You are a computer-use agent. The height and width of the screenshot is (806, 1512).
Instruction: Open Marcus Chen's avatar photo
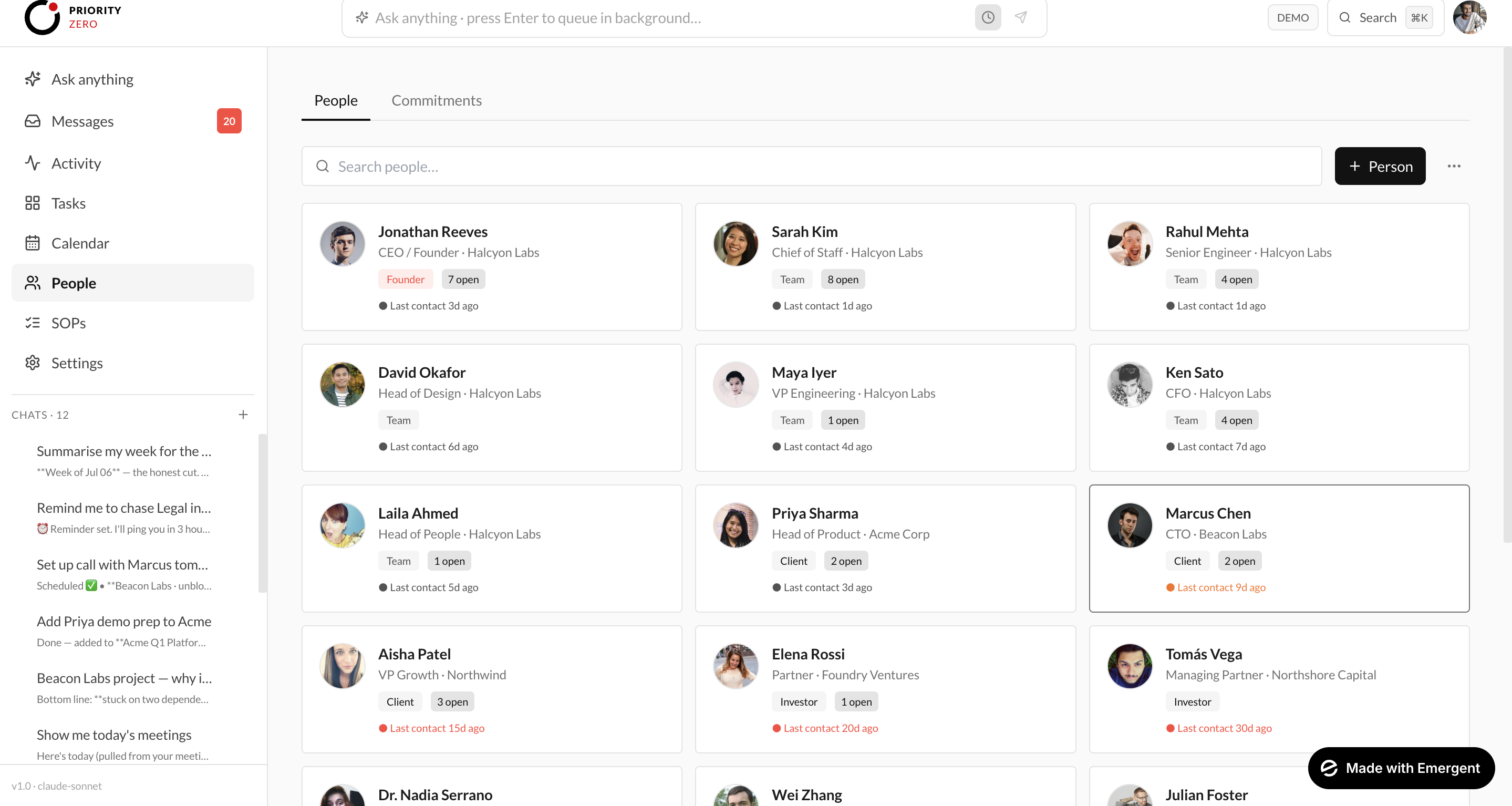pyautogui.click(x=1130, y=525)
